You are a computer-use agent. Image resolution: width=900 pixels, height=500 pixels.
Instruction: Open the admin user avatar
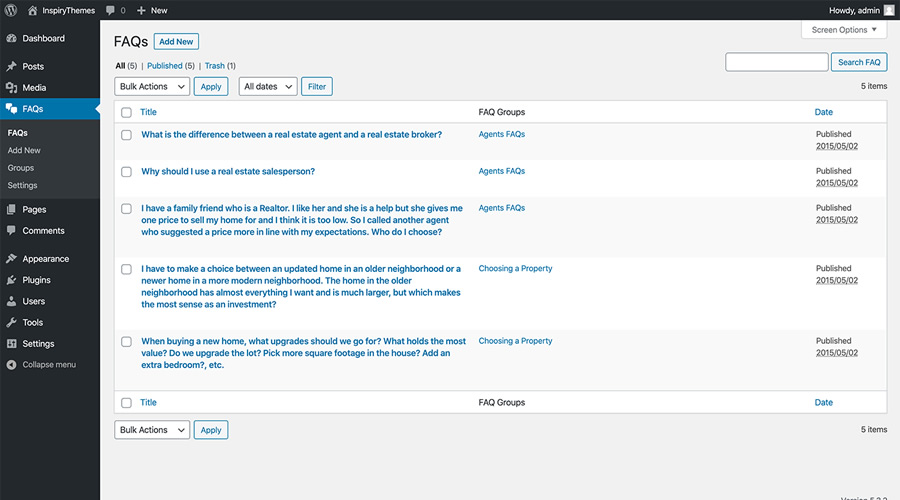(x=889, y=10)
